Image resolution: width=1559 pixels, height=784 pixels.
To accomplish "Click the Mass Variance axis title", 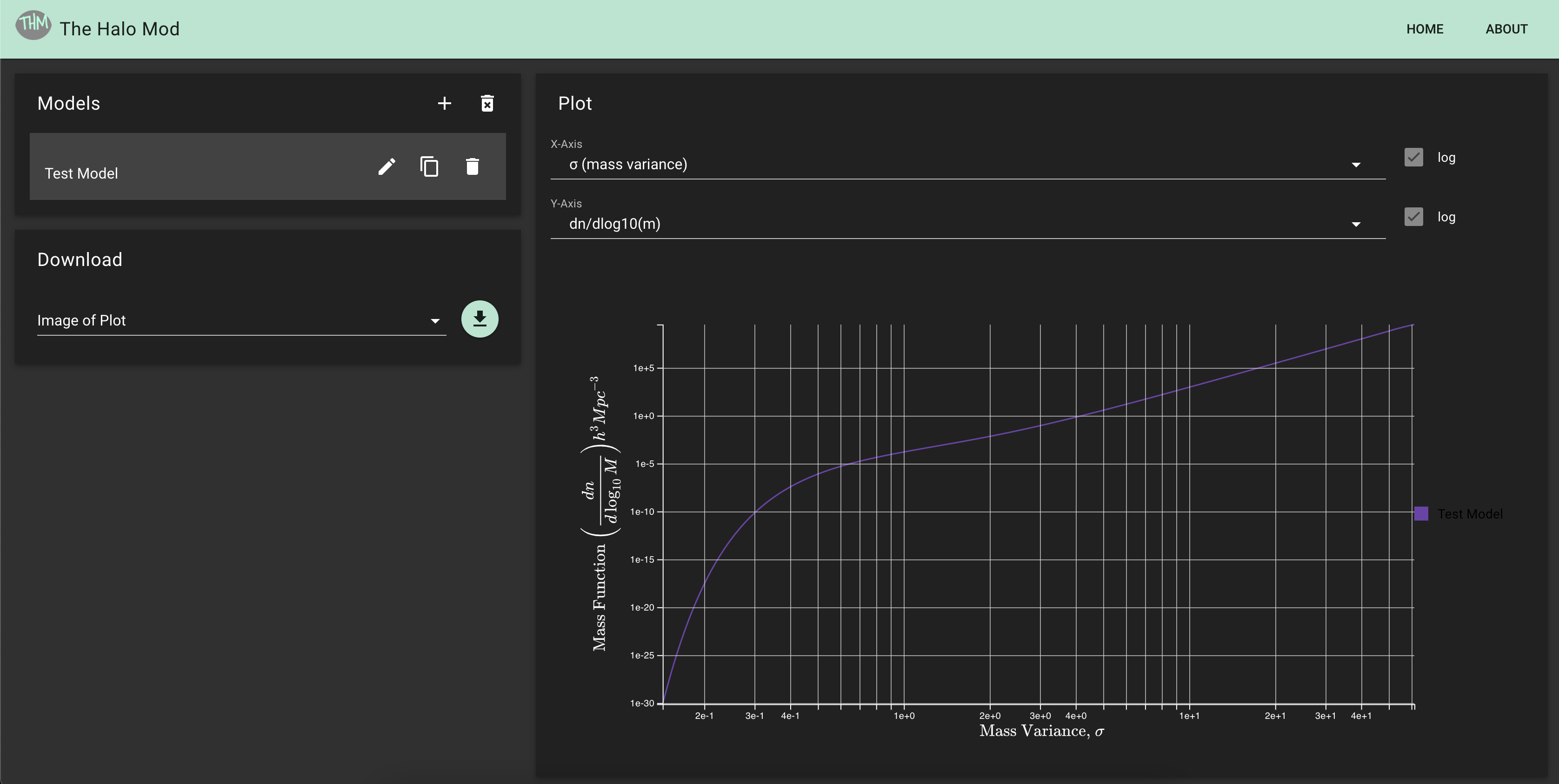I will pos(1041,731).
